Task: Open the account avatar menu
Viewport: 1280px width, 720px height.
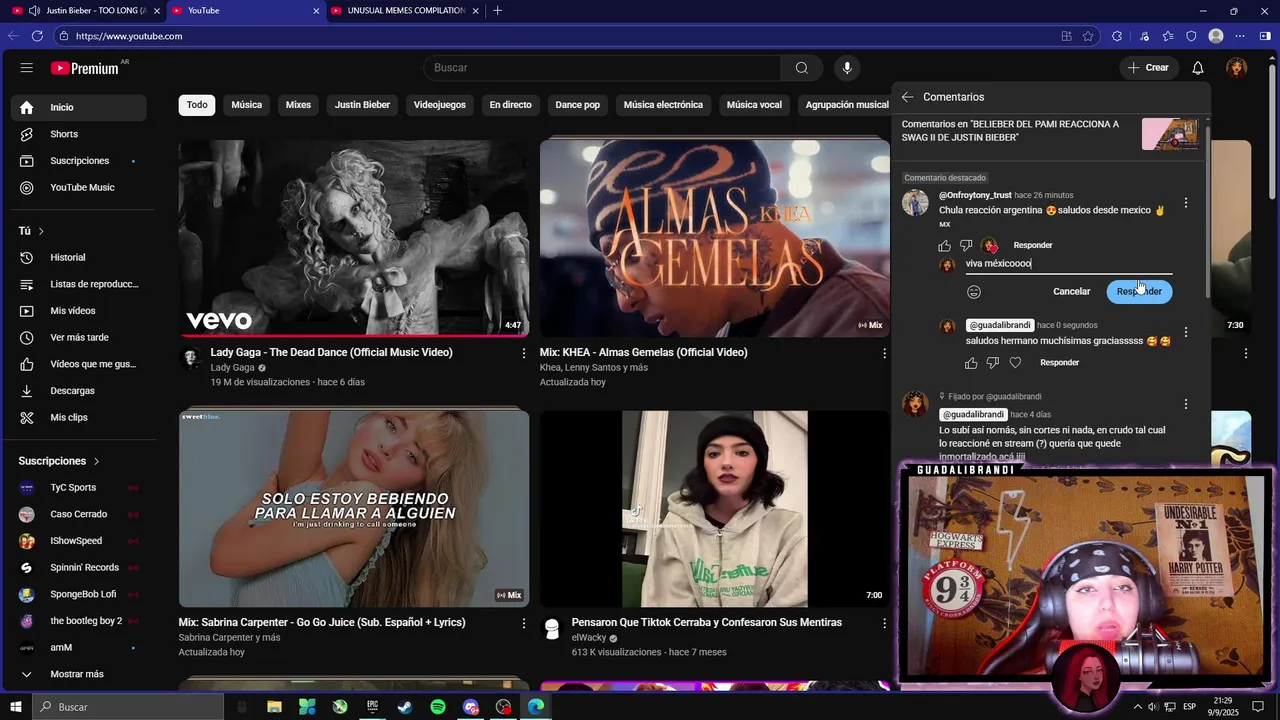Action: click(1237, 68)
